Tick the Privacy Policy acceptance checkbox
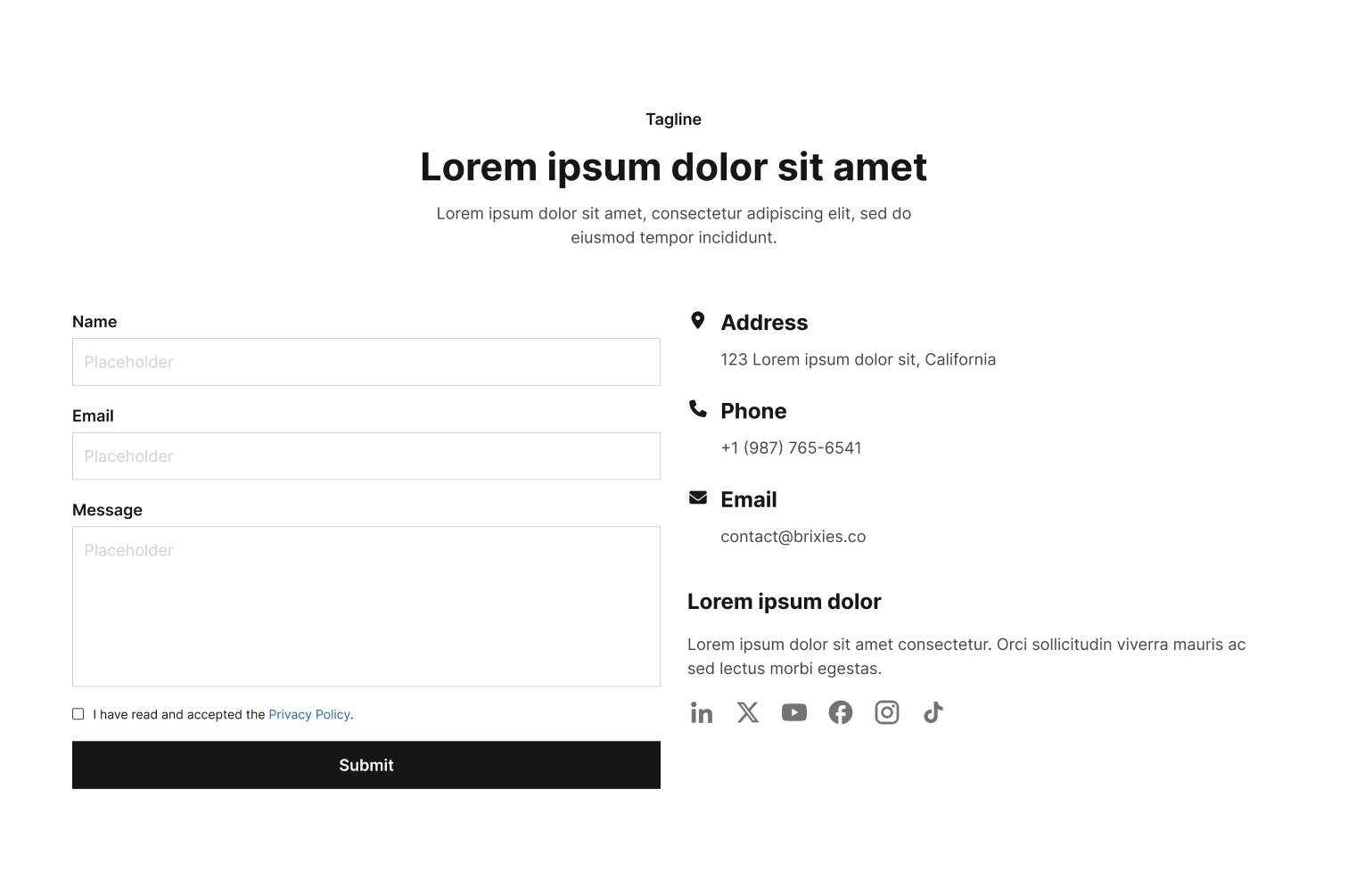1348x896 pixels. click(78, 714)
